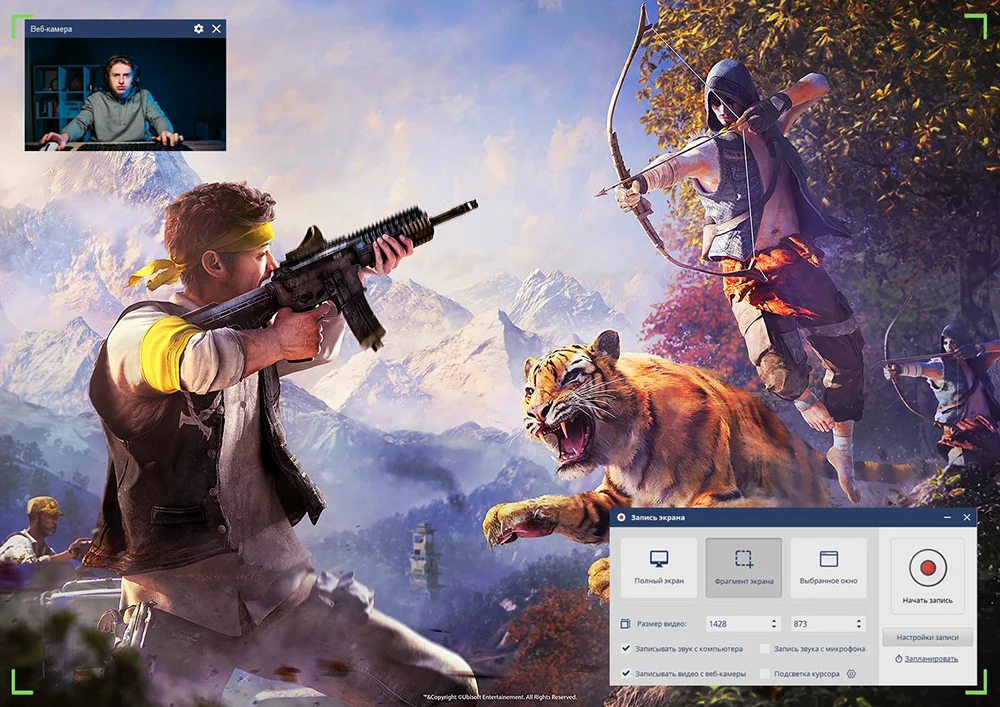This screenshot has width=1000, height=707.
Task: Choose the Фрагмент экрана capture mode
Action: (743, 567)
